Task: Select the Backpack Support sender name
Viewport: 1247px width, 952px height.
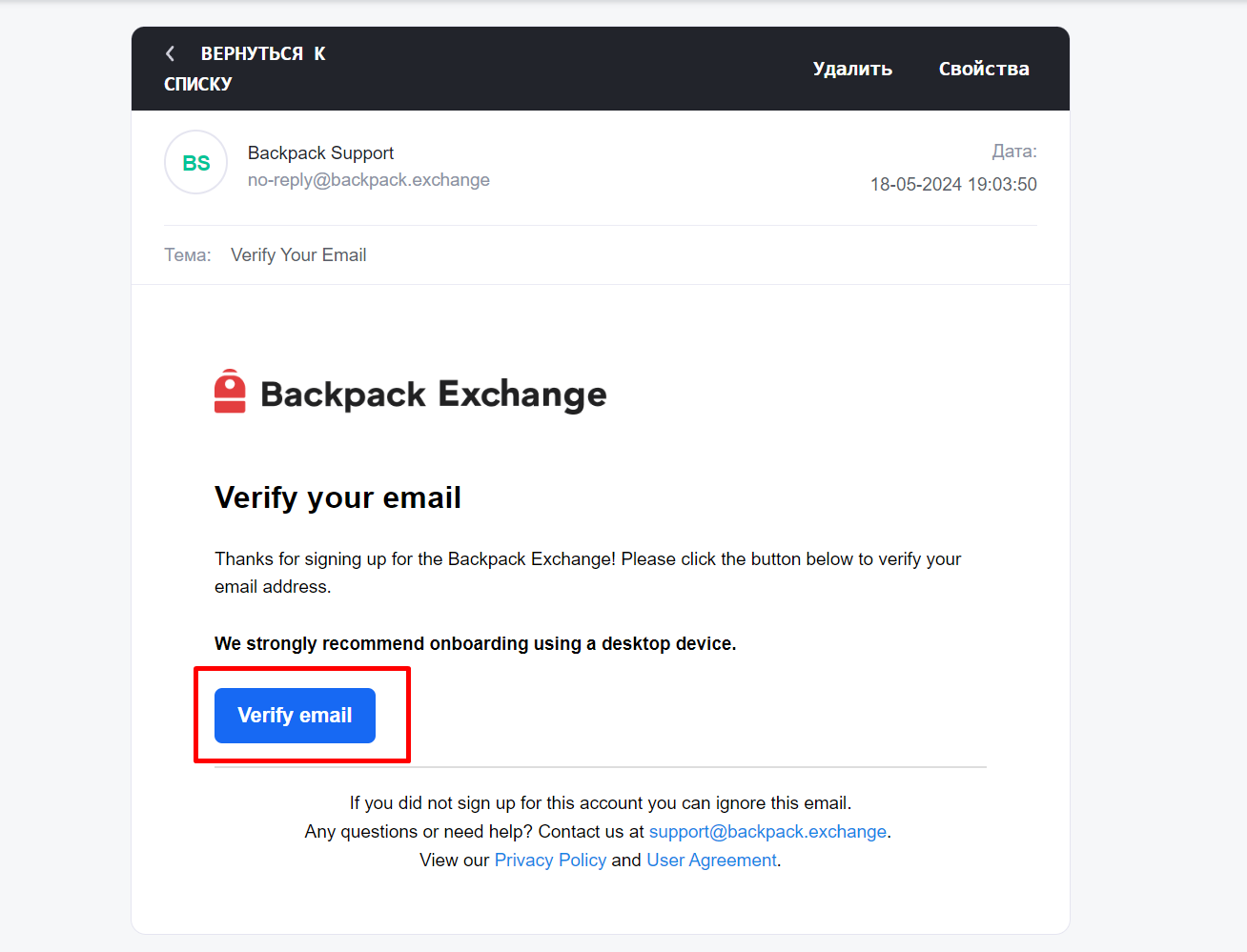Action: (x=320, y=152)
